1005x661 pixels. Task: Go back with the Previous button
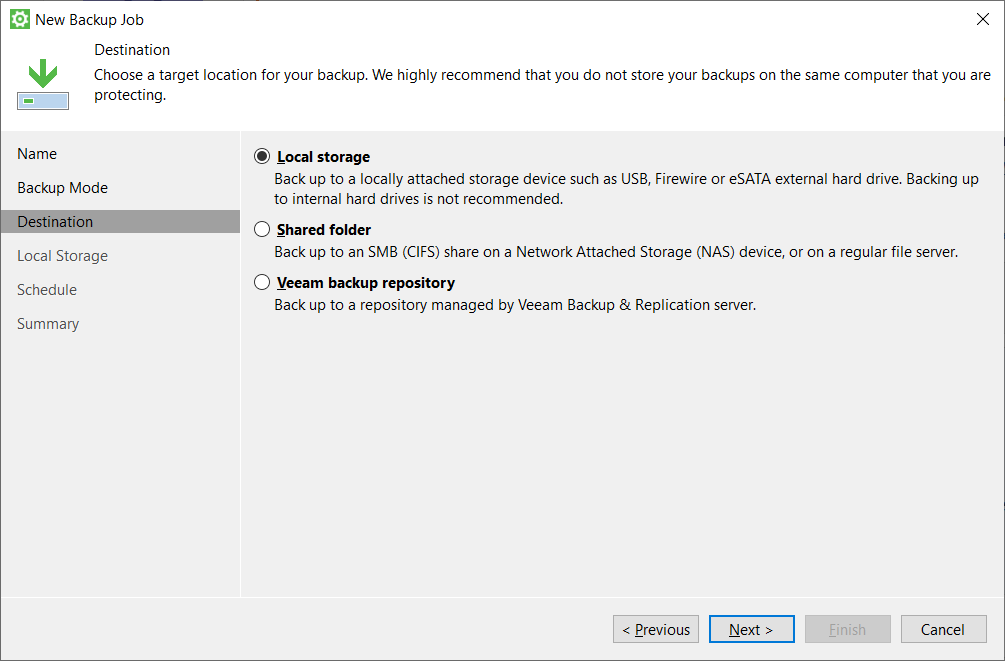pyautogui.click(x=656, y=629)
